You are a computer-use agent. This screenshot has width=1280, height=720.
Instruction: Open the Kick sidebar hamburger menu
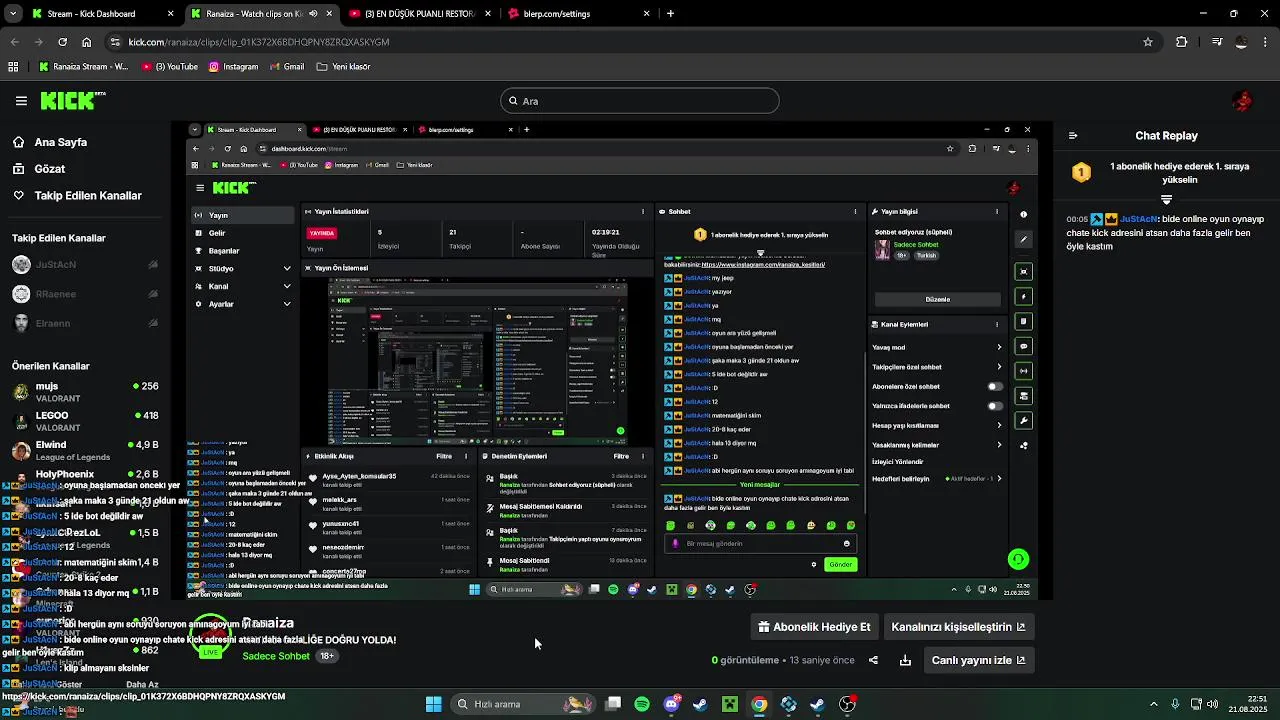pos(21,101)
